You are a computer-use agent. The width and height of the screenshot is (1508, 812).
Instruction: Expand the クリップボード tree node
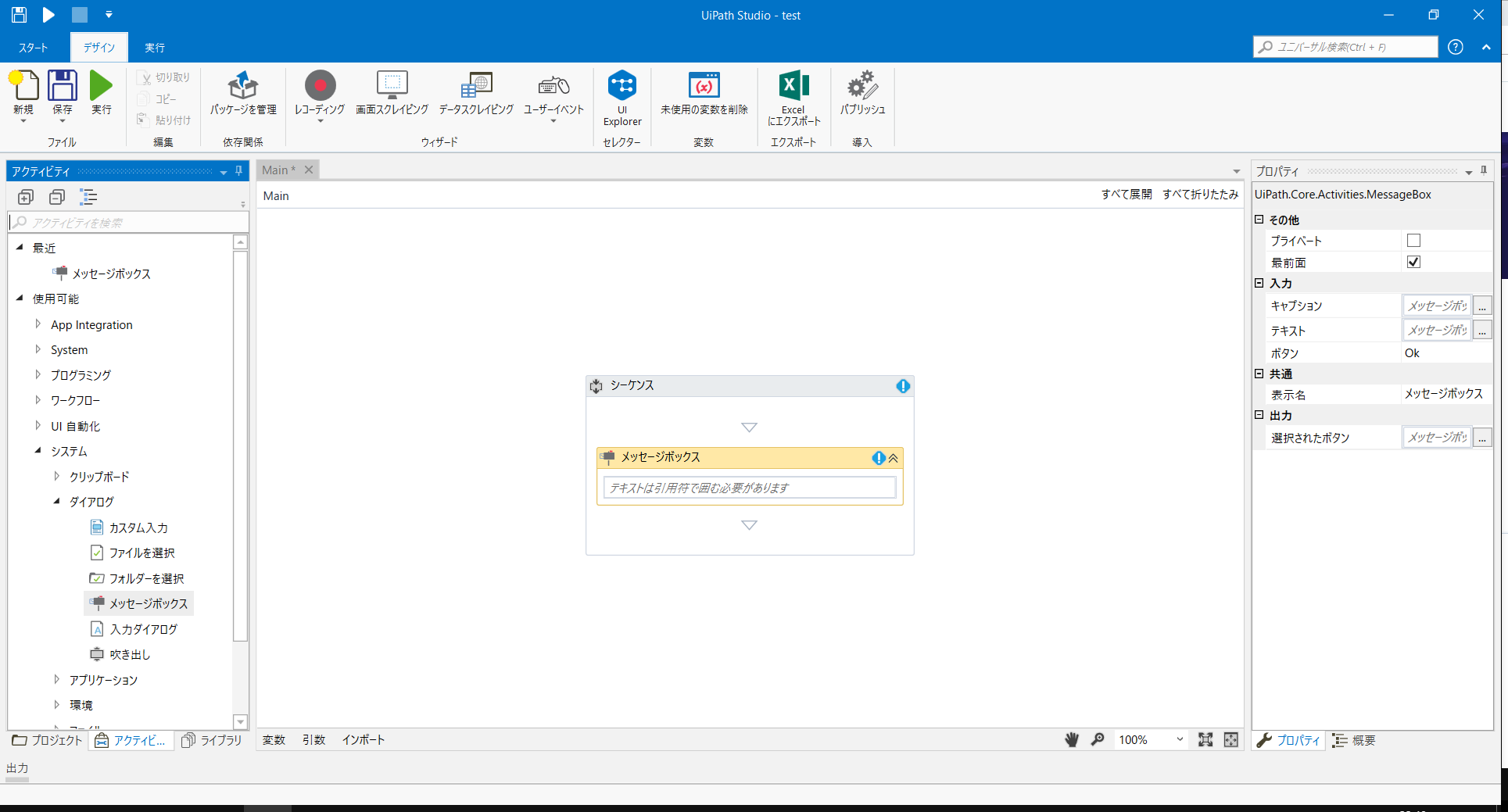click(x=56, y=475)
